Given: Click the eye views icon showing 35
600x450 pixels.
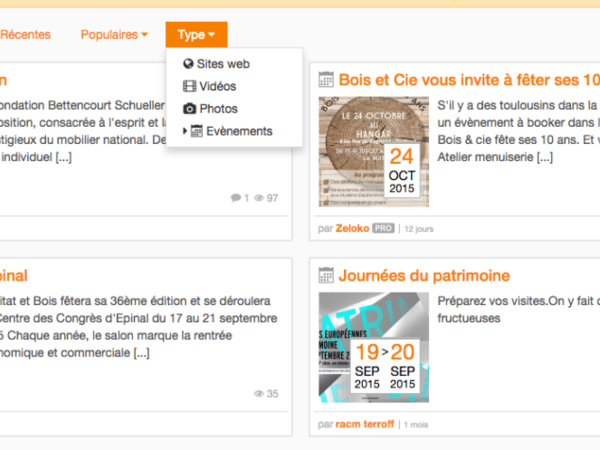Looking at the screenshot, I should click(x=260, y=394).
